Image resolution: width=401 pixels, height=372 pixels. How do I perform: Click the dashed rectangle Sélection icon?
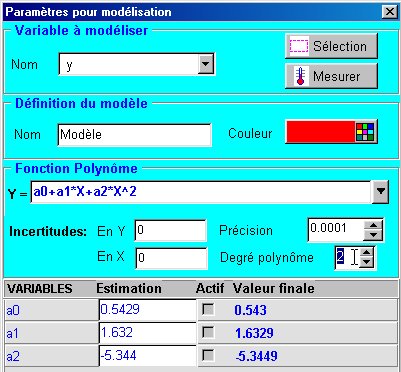[x=299, y=46]
